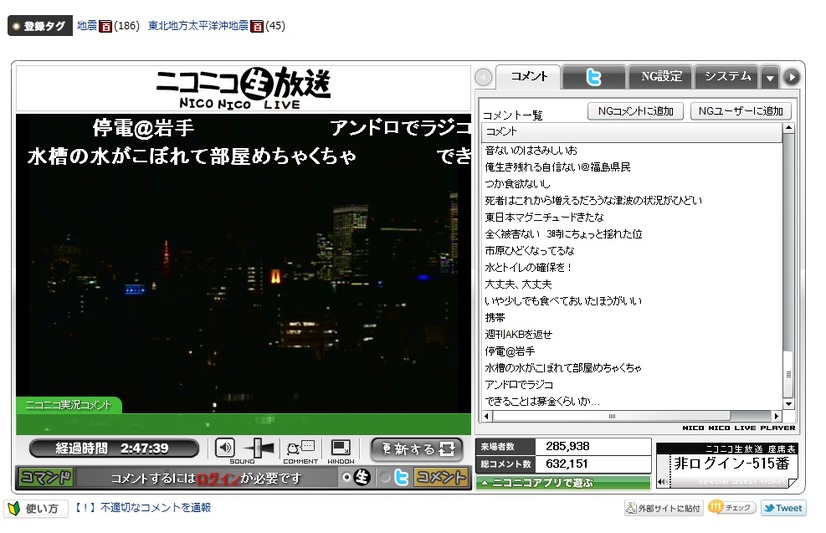Viewport: 826px width, 533px height.
Task: Switch to the Twitter bird tab
Action: (x=594, y=77)
